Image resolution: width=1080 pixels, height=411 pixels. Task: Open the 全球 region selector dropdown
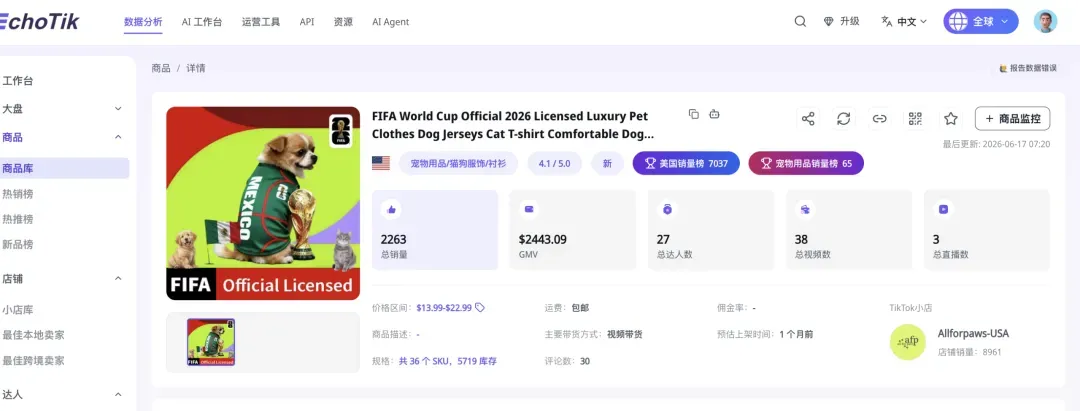[981, 21]
